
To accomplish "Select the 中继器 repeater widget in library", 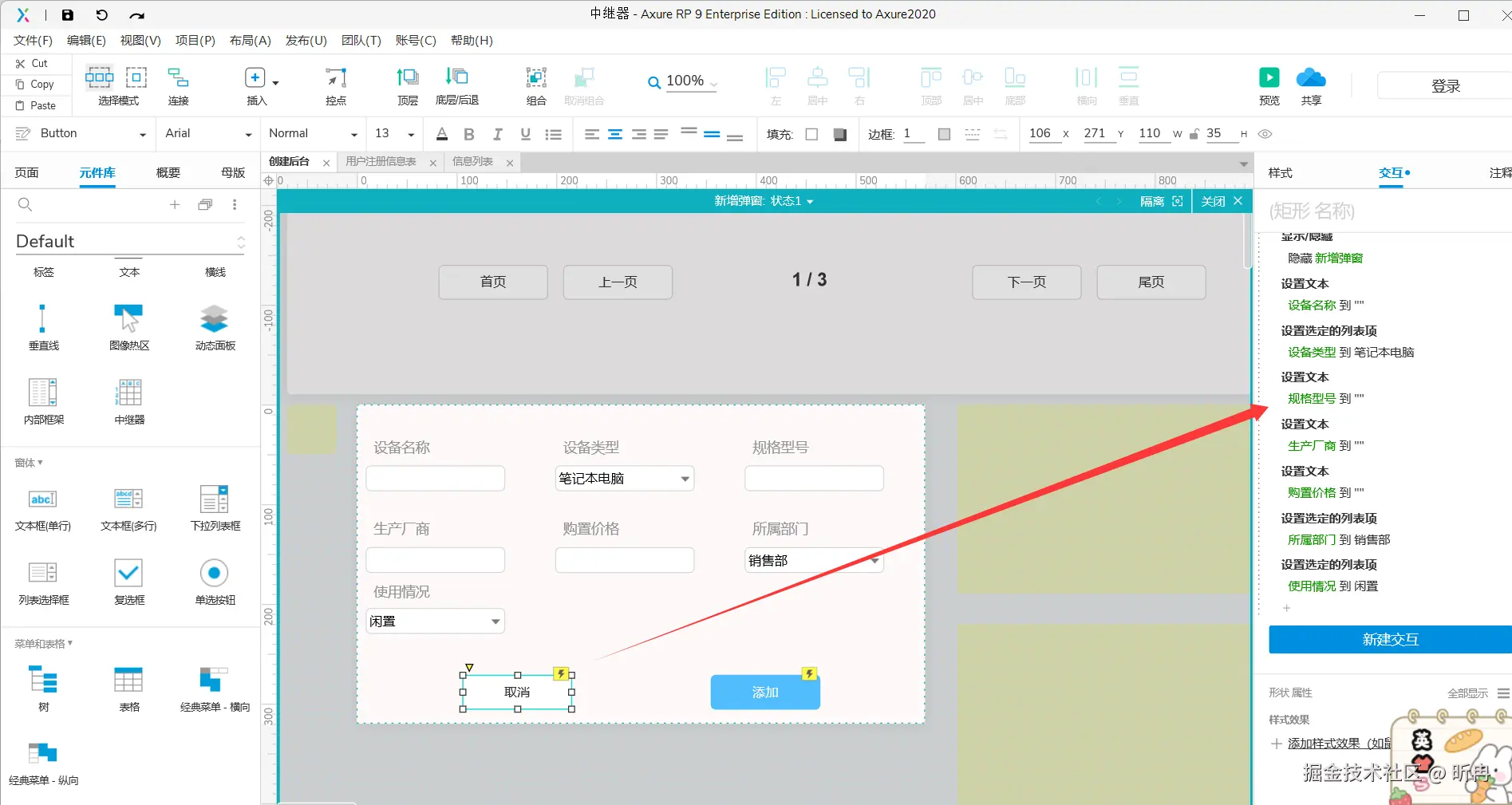I will 129,401.
